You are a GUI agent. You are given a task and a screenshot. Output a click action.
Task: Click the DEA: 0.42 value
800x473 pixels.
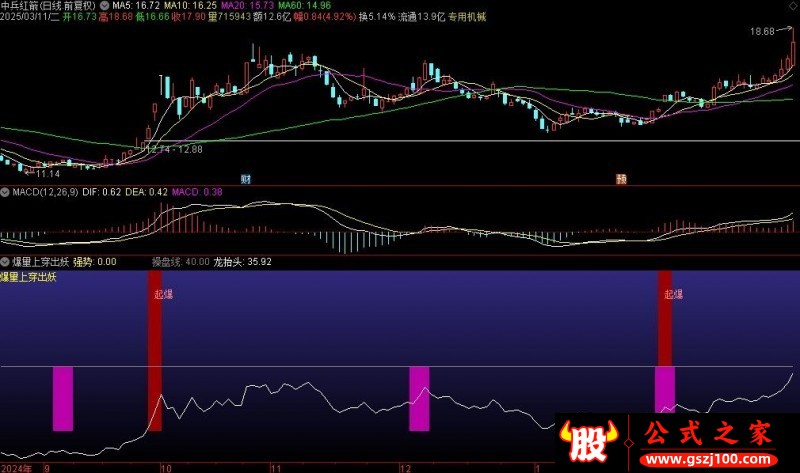coord(146,192)
